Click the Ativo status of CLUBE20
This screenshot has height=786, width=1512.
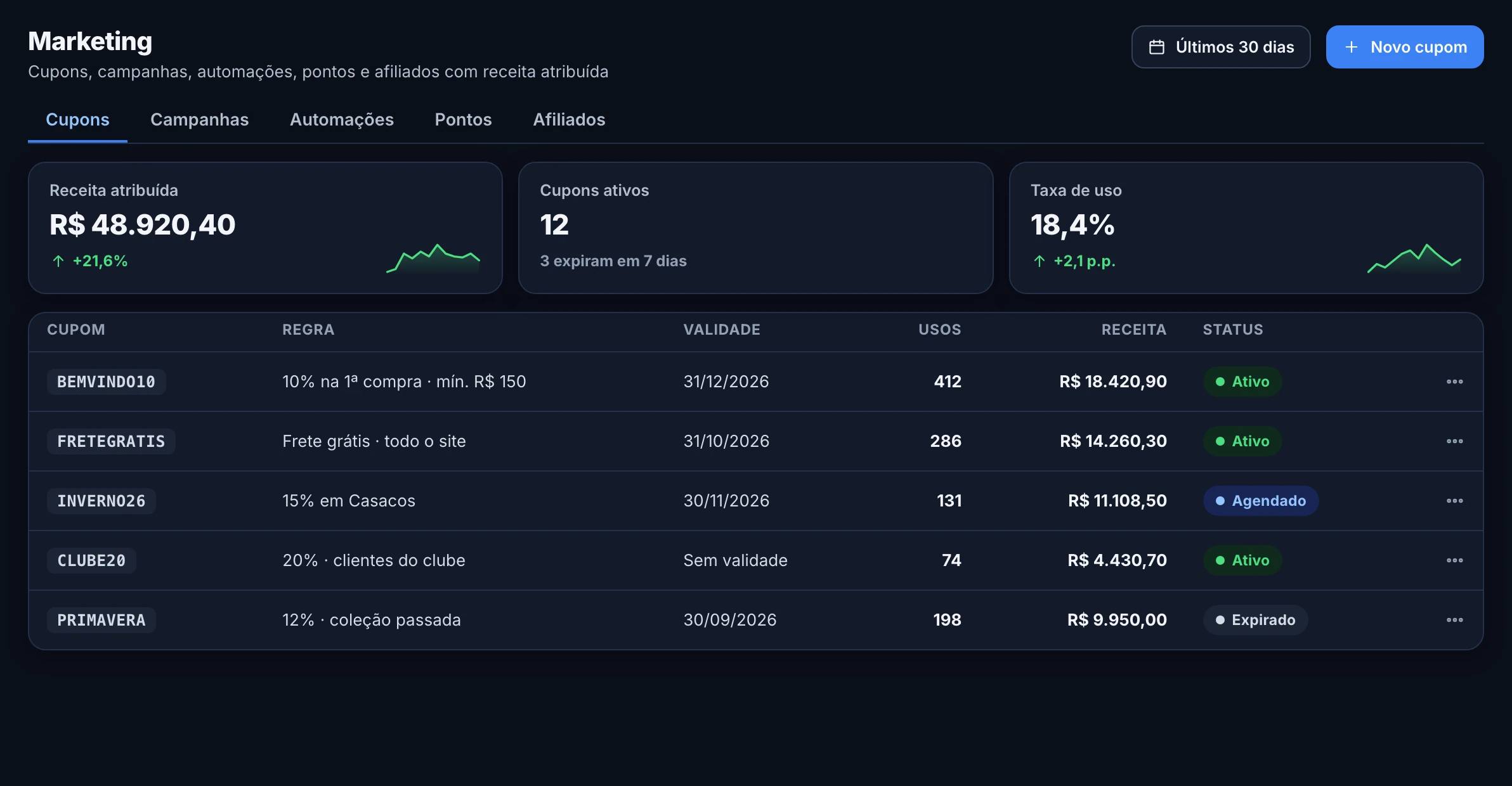1242,560
